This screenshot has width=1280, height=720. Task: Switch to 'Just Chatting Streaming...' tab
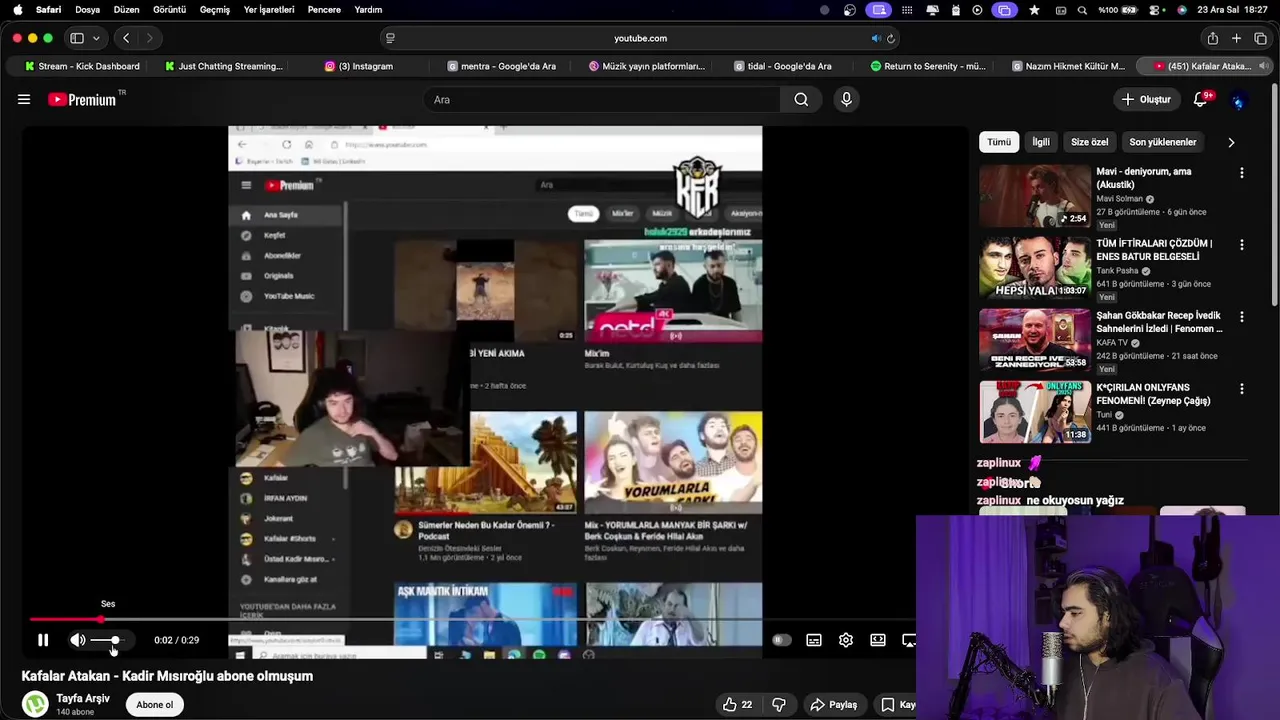(224, 66)
